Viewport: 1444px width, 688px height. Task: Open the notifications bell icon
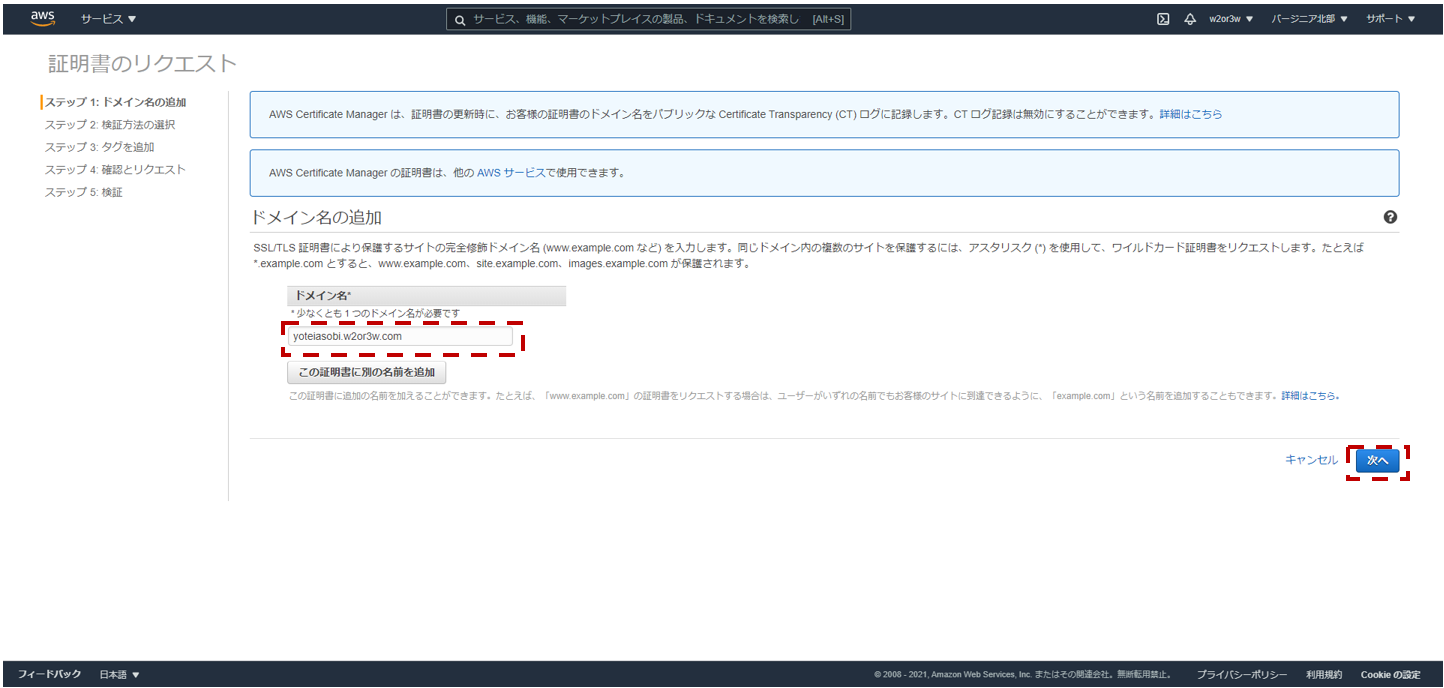tap(1190, 19)
